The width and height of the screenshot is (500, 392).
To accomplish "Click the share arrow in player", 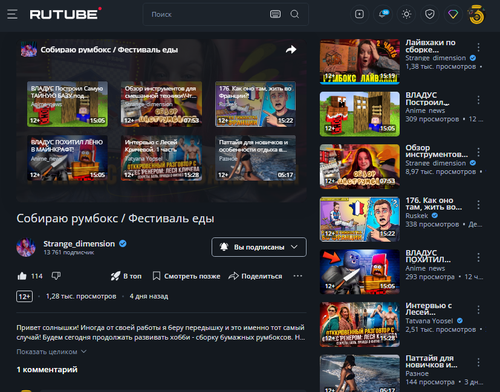I will tap(291, 50).
